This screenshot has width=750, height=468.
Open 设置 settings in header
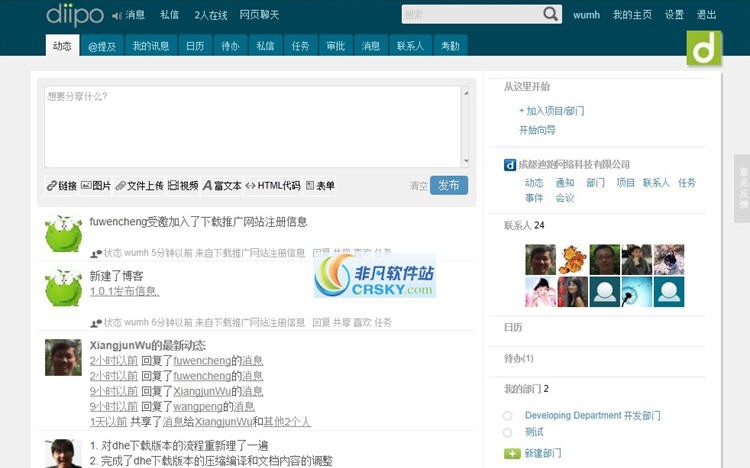674,15
